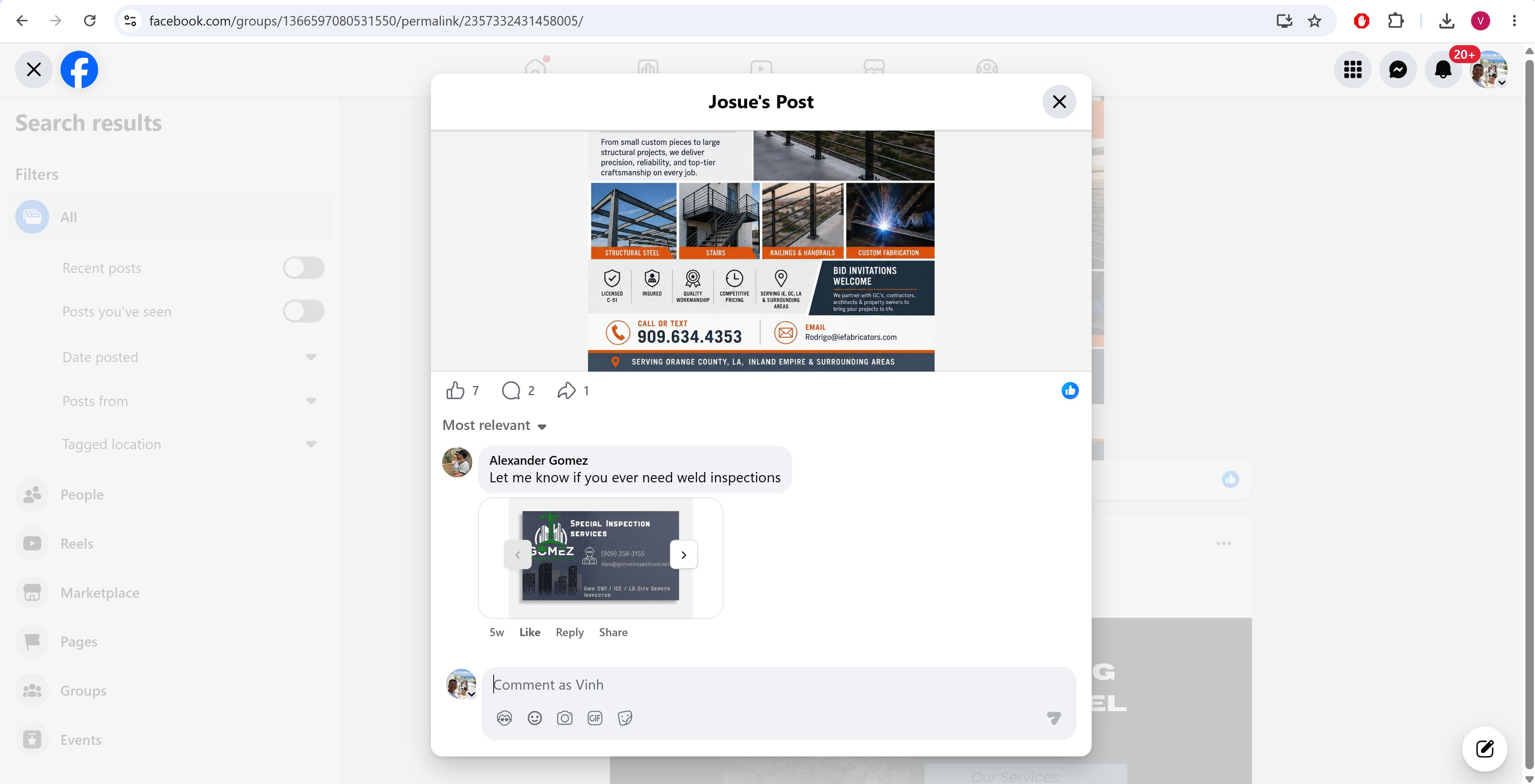Open the sticker picker in comment box
Image resolution: width=1535 pixels, height=784 pixels.
pyautogui.click(x=624, y=718)
